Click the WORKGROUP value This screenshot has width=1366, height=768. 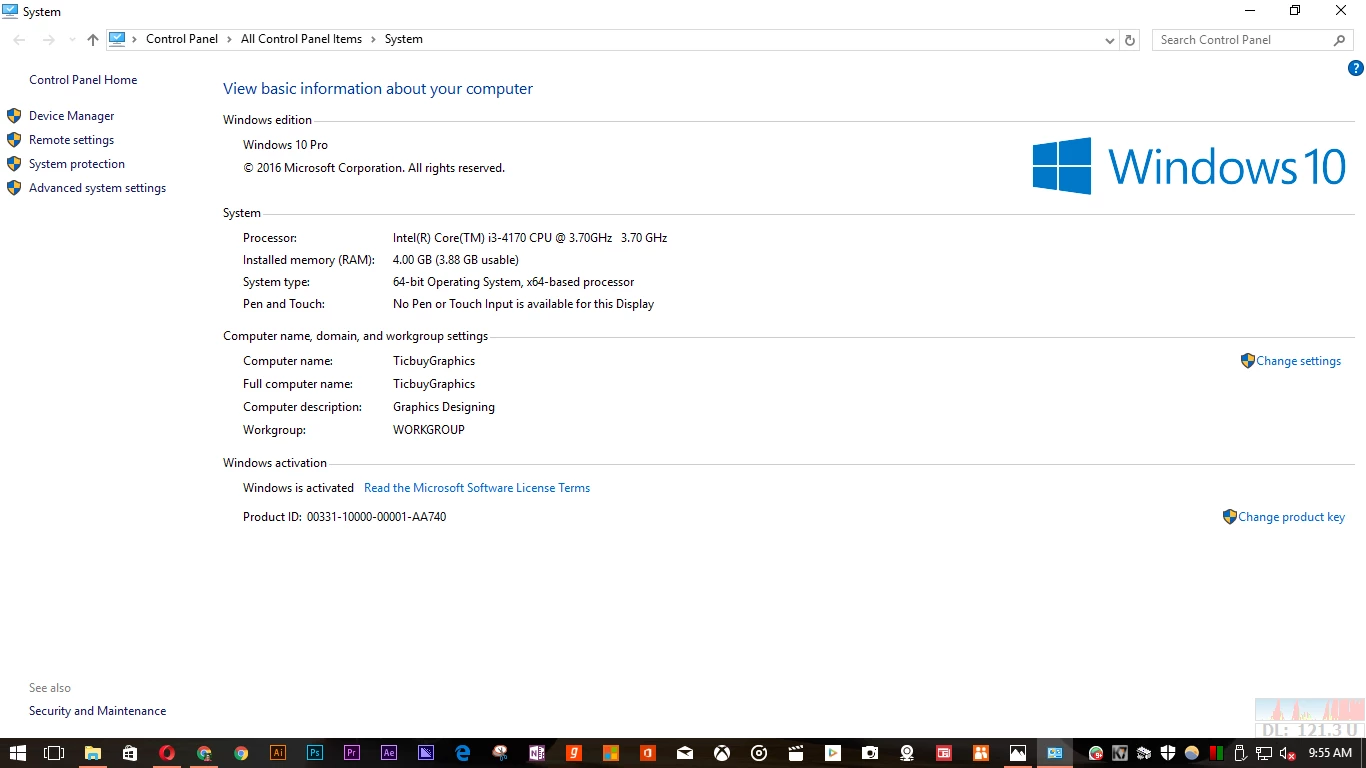click(429, 430)
